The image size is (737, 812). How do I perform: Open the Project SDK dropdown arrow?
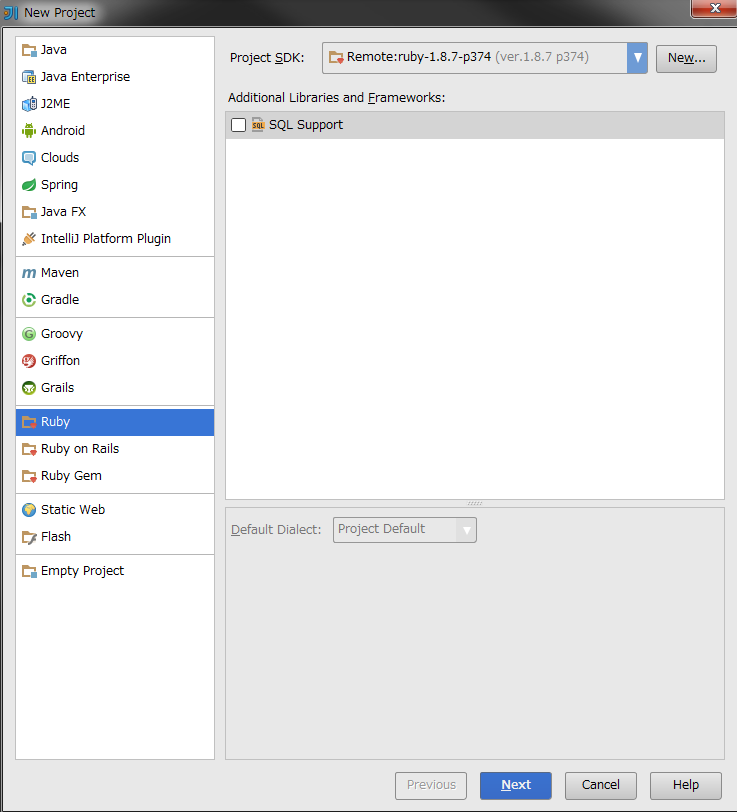[637, 57]
